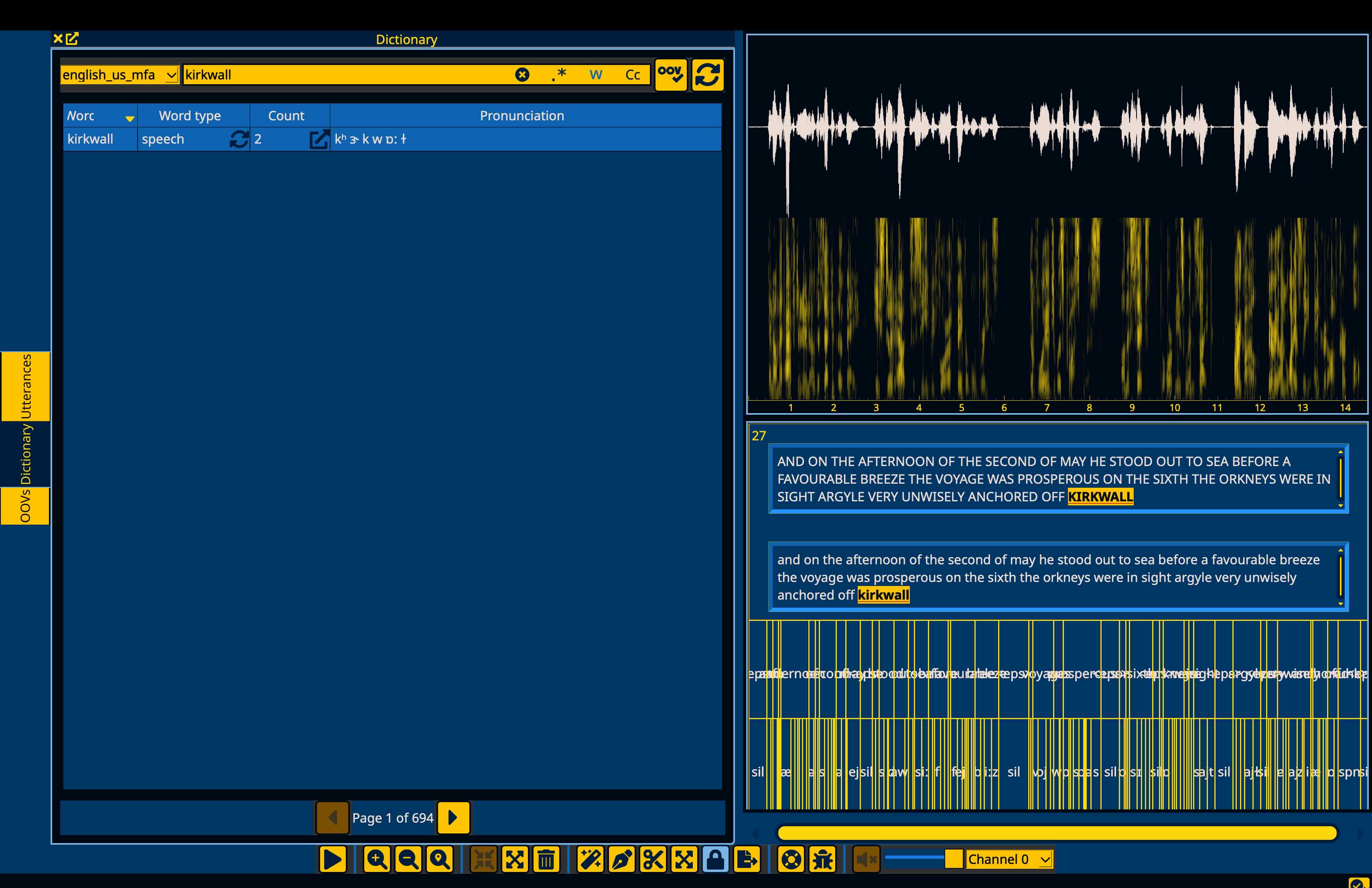Switch to the Utterances side tab

pyautogui.click(x=25, y=386)
